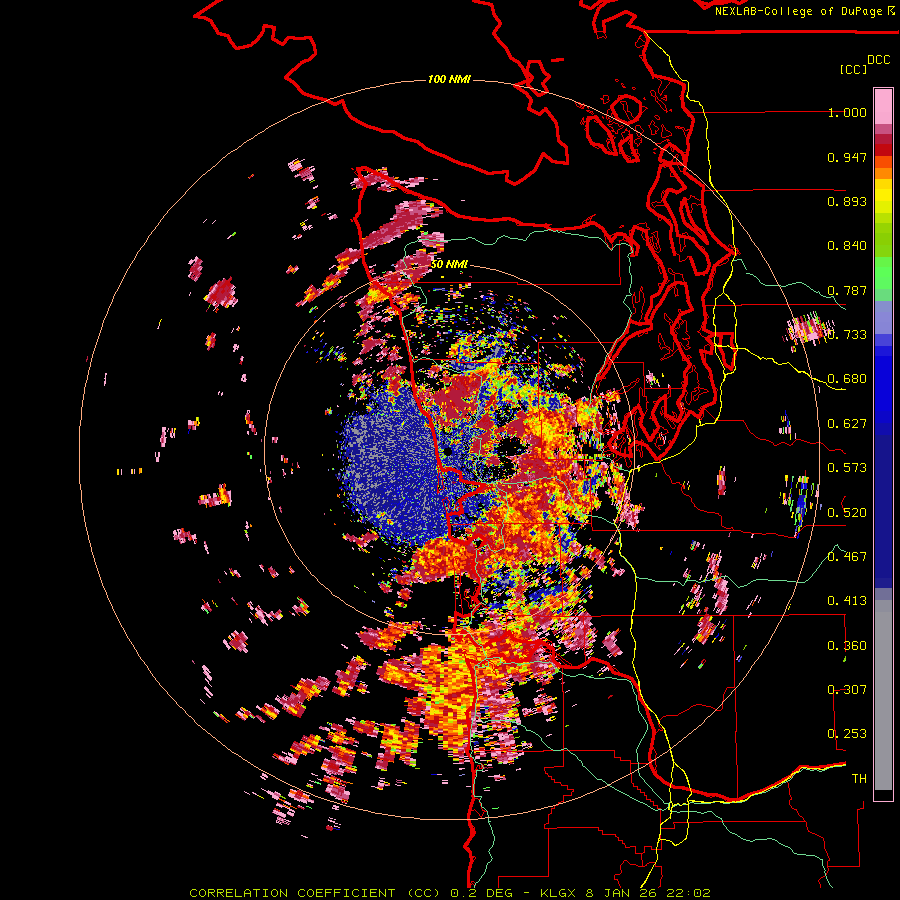Viewport: 900px width, 900px height.
Task: Select the 0.680 value on the scale
Action: pyautogui.click(x=847, y=379)
